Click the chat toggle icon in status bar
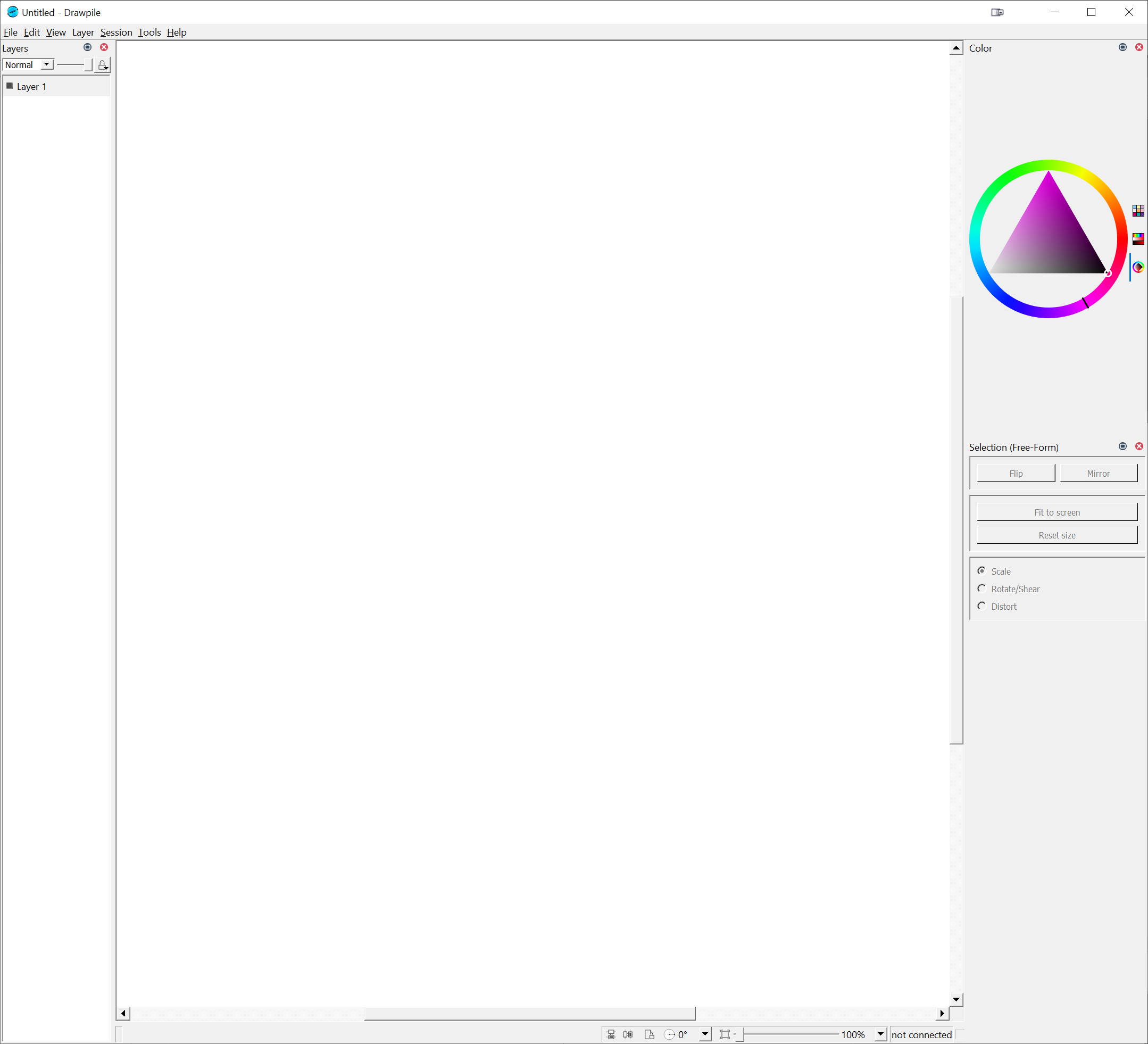This screenshot has height=1044, width=1148. click(x=628, y=1034)
